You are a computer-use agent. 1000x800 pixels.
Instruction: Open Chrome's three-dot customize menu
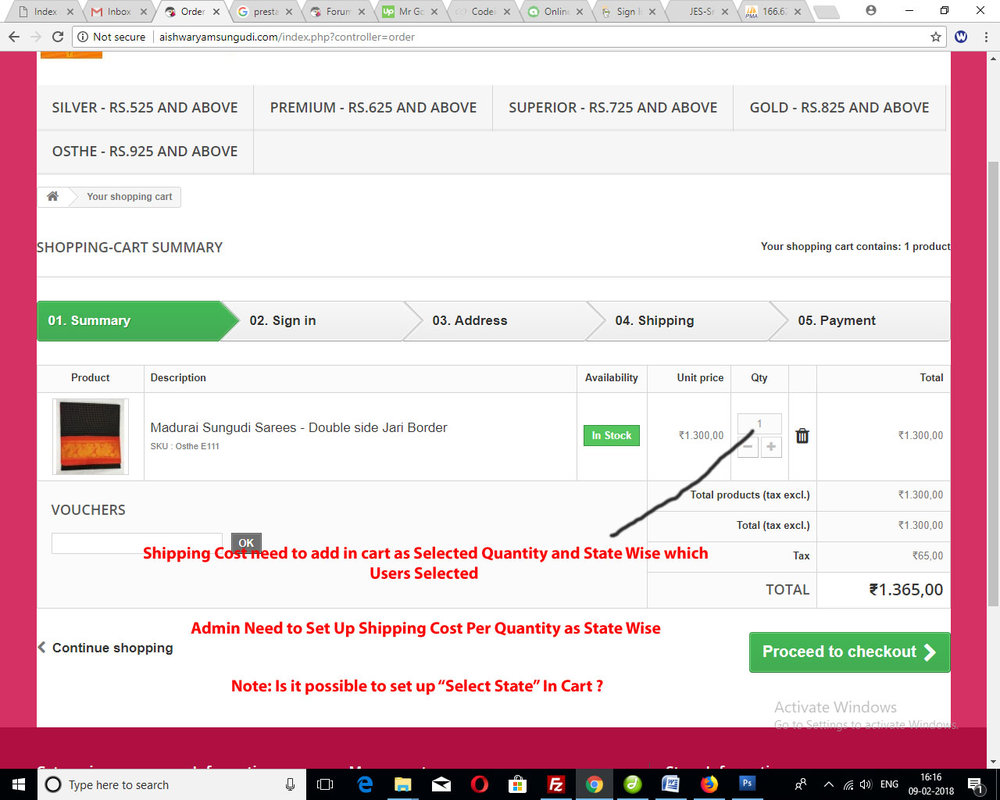(987, 36)
